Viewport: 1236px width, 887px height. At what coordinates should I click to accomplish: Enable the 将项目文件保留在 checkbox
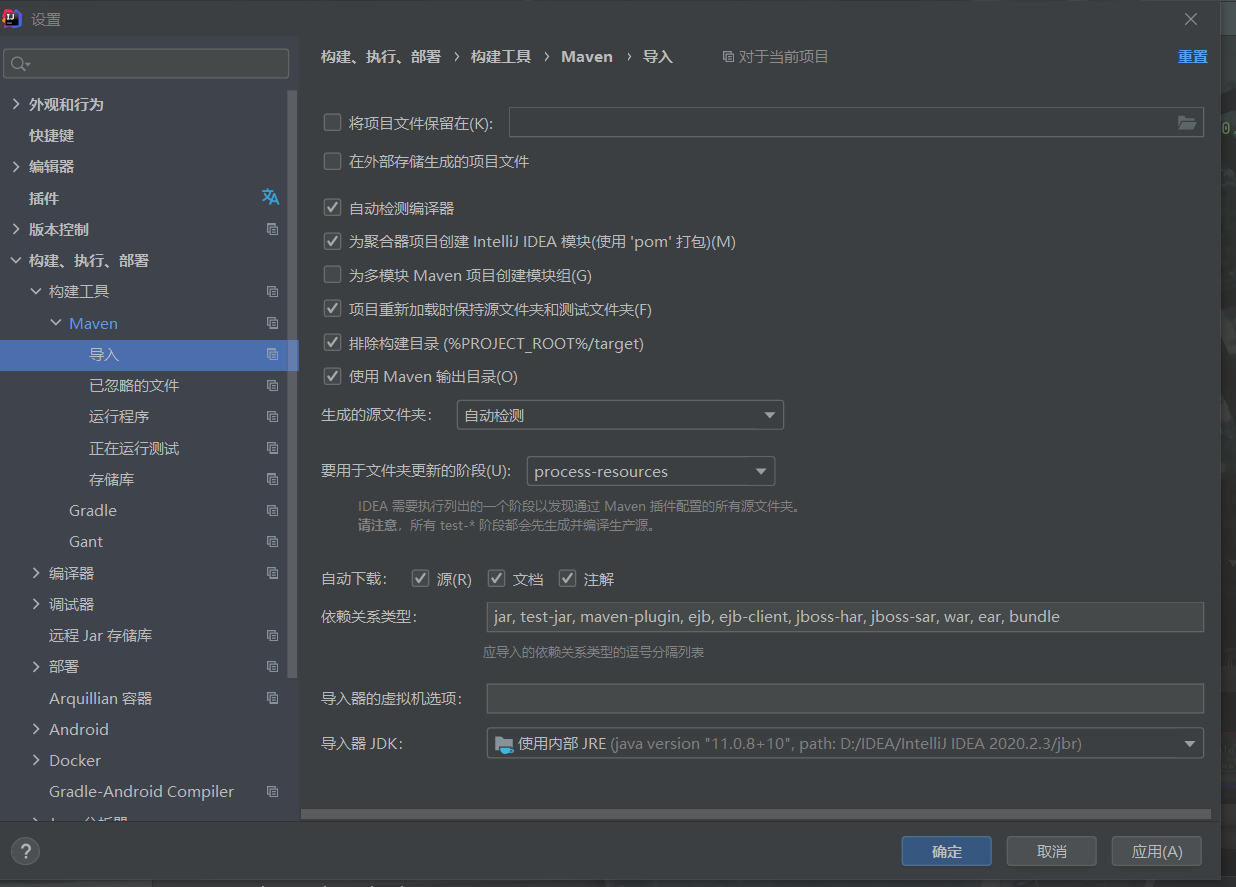click(332, 123)
